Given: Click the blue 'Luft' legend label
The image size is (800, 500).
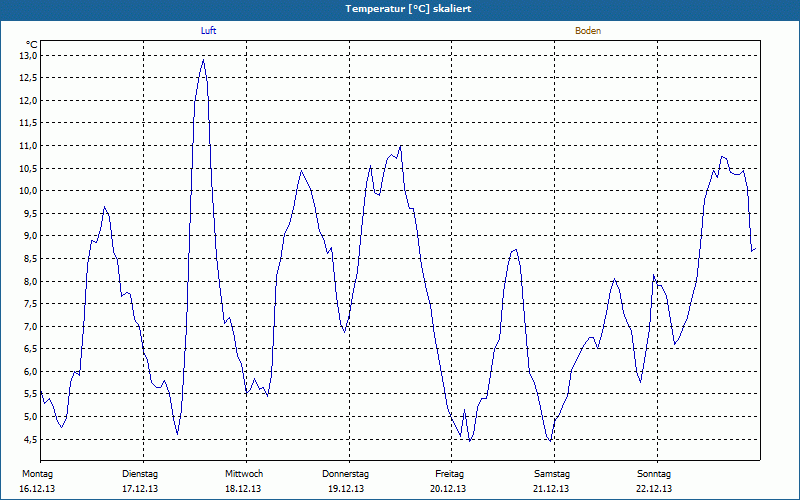Looking at the screenshot, I should 208,31.
